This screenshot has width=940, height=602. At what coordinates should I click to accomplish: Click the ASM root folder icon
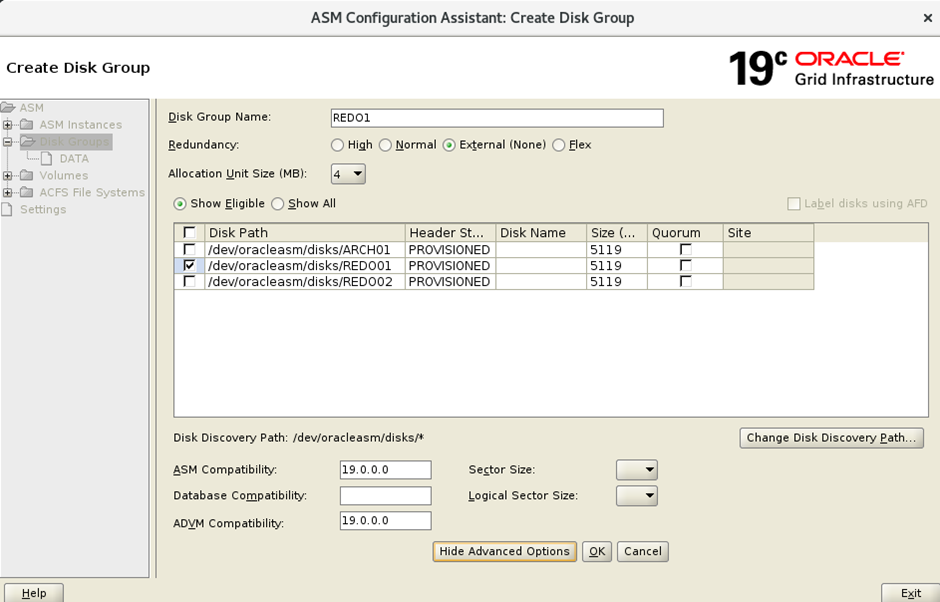coord(8,107)
